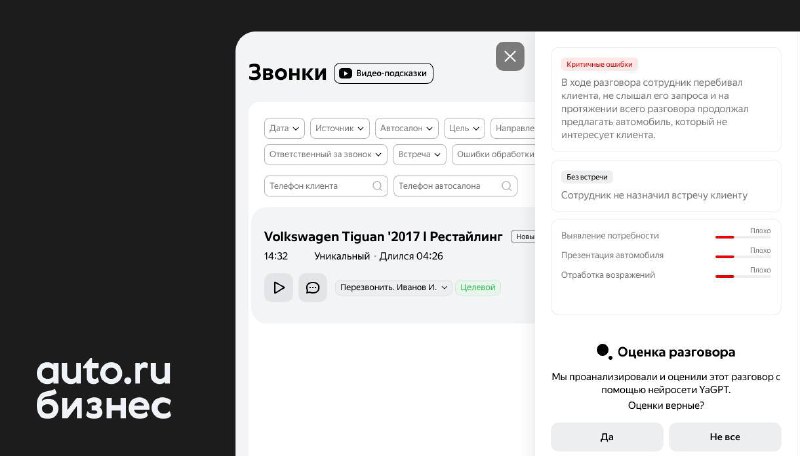The image size is (800, 456).
Task: Click the search icon in Телефон клиента
Action: click(x=377, y=186)
